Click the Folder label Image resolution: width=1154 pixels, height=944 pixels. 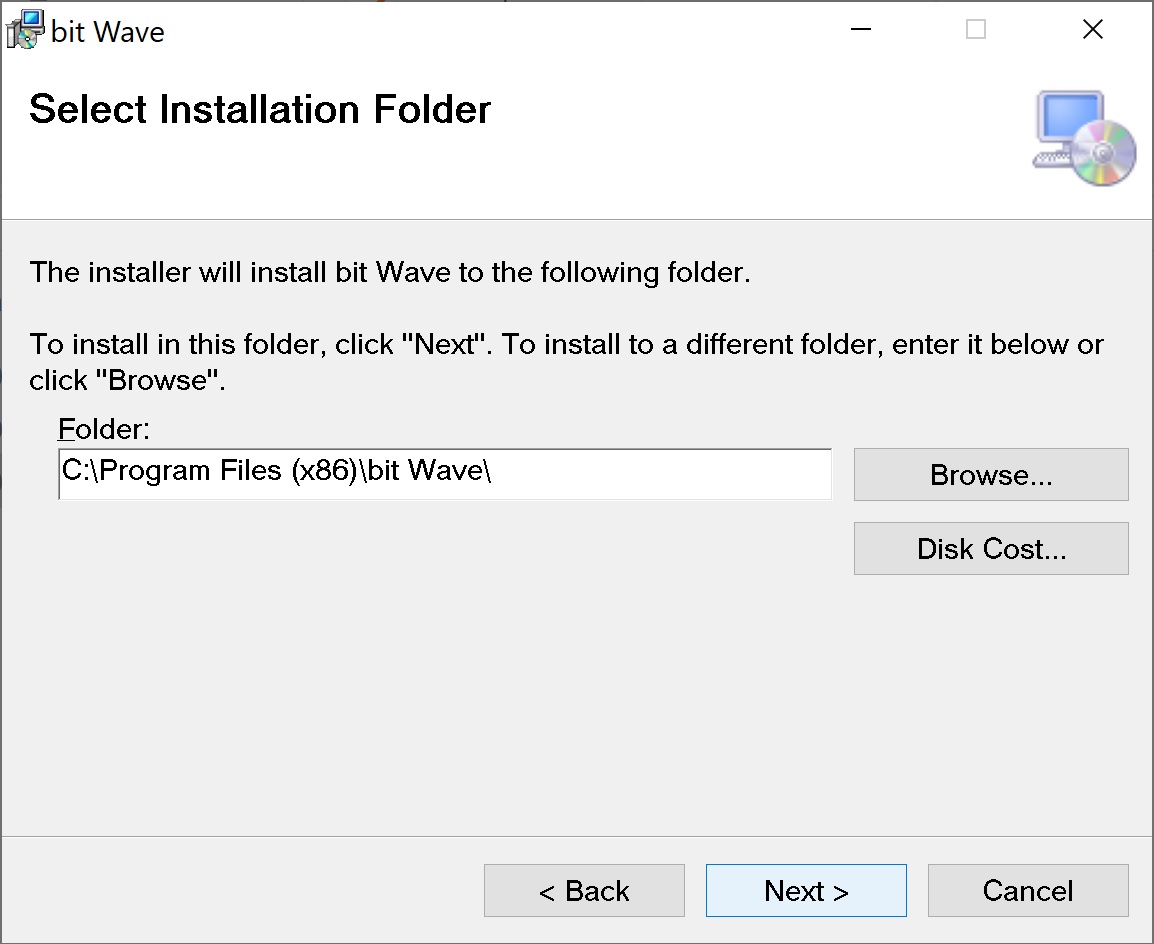[104, 430]
